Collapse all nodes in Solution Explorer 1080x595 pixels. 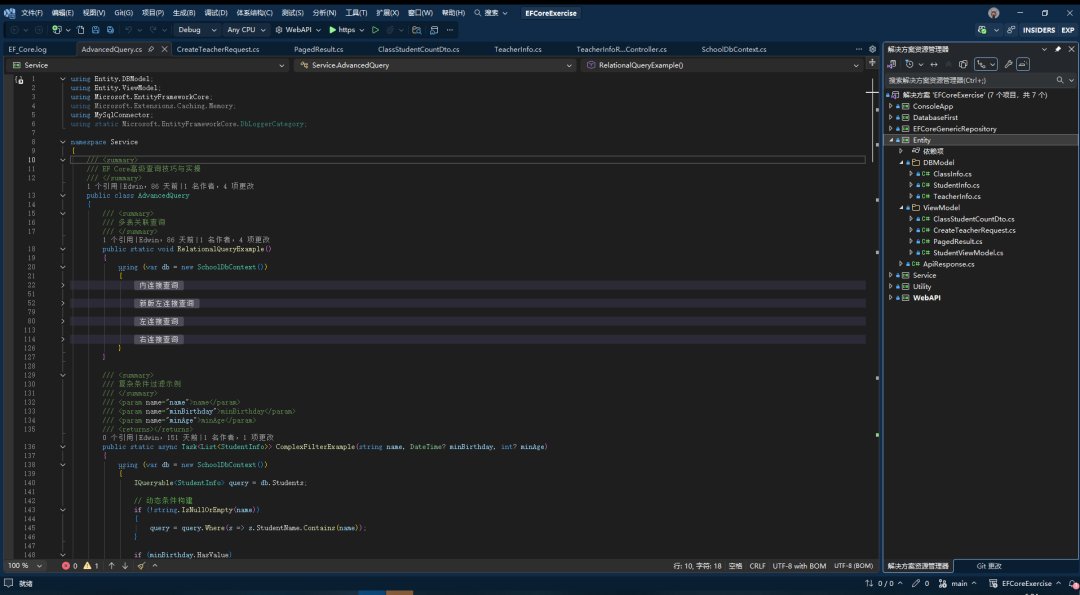[948, 63]
